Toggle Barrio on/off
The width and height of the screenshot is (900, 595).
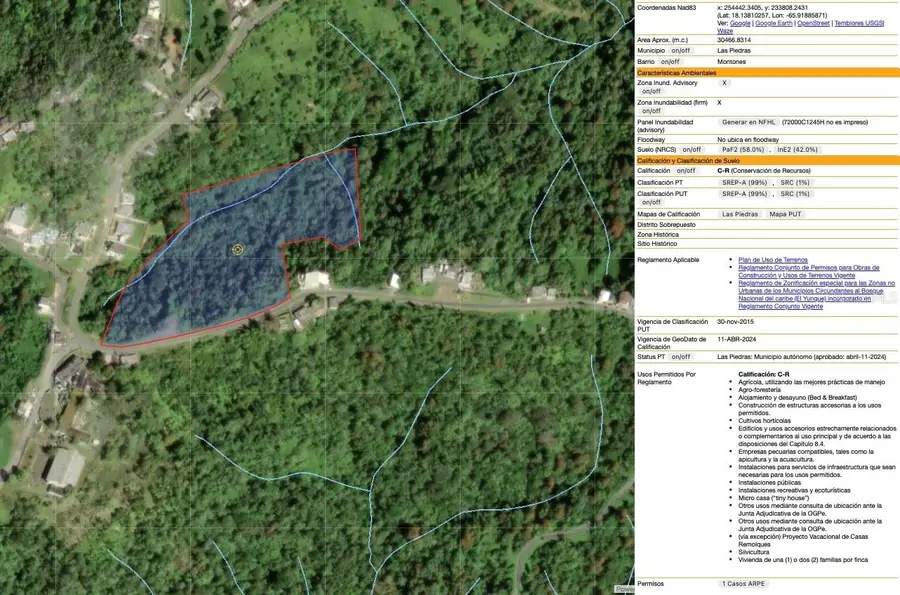click(668, 60)
